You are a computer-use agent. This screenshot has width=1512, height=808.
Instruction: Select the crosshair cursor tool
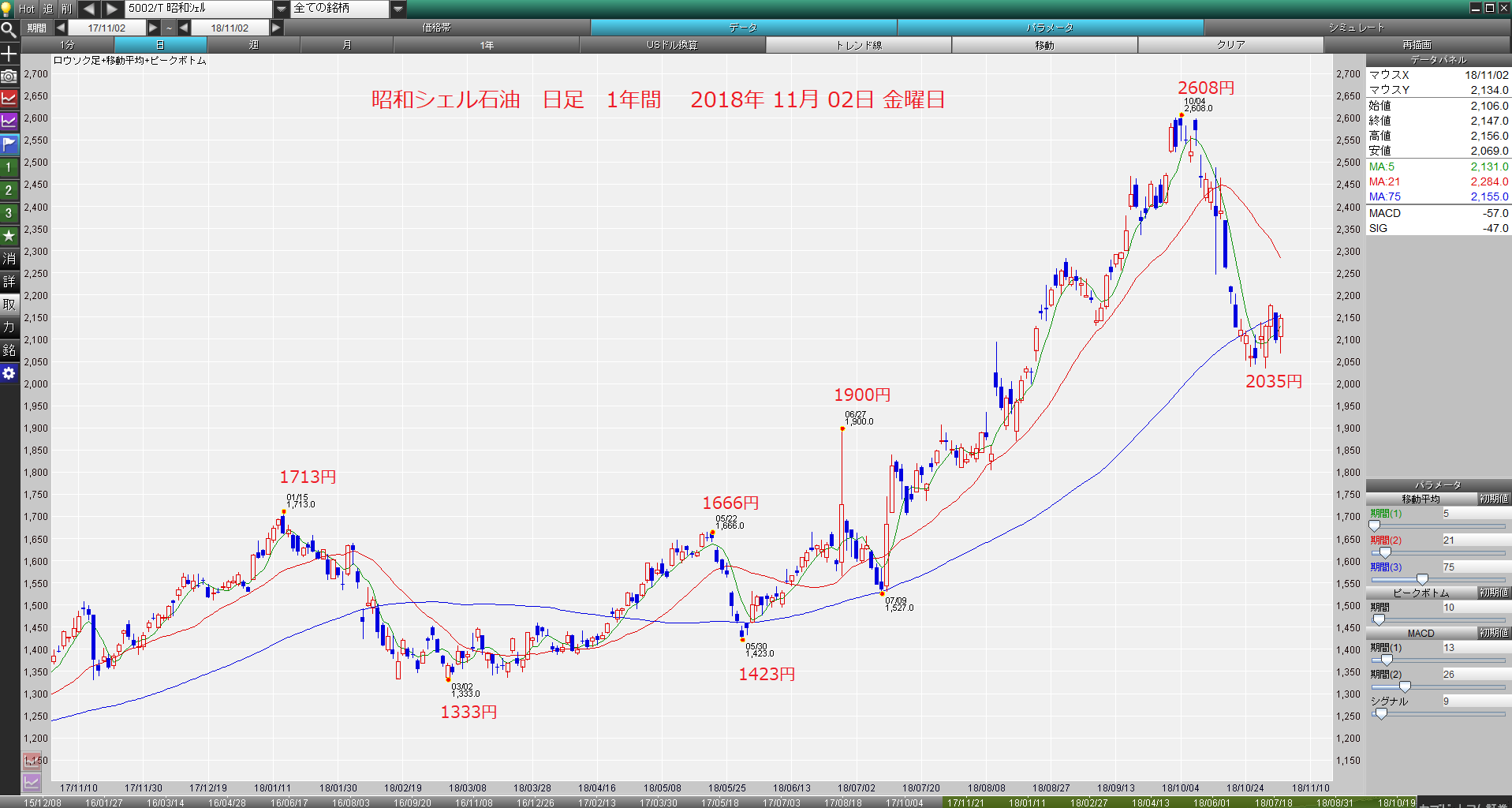[9, 54]
